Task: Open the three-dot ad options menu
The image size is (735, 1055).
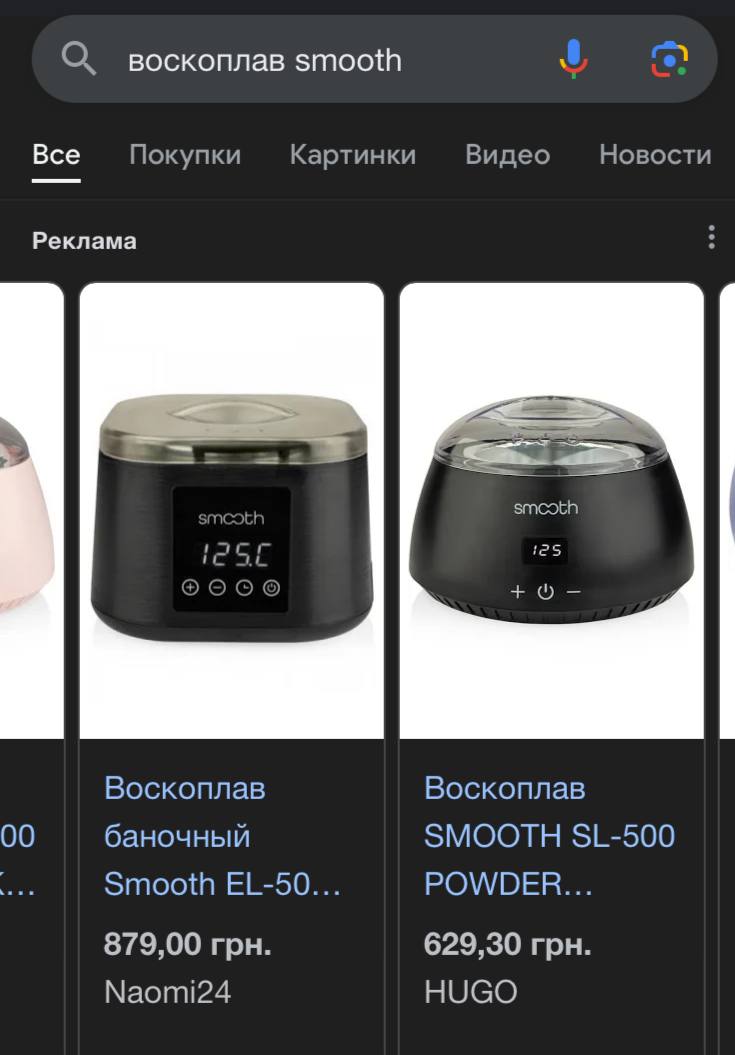Action: pos(711,238)
